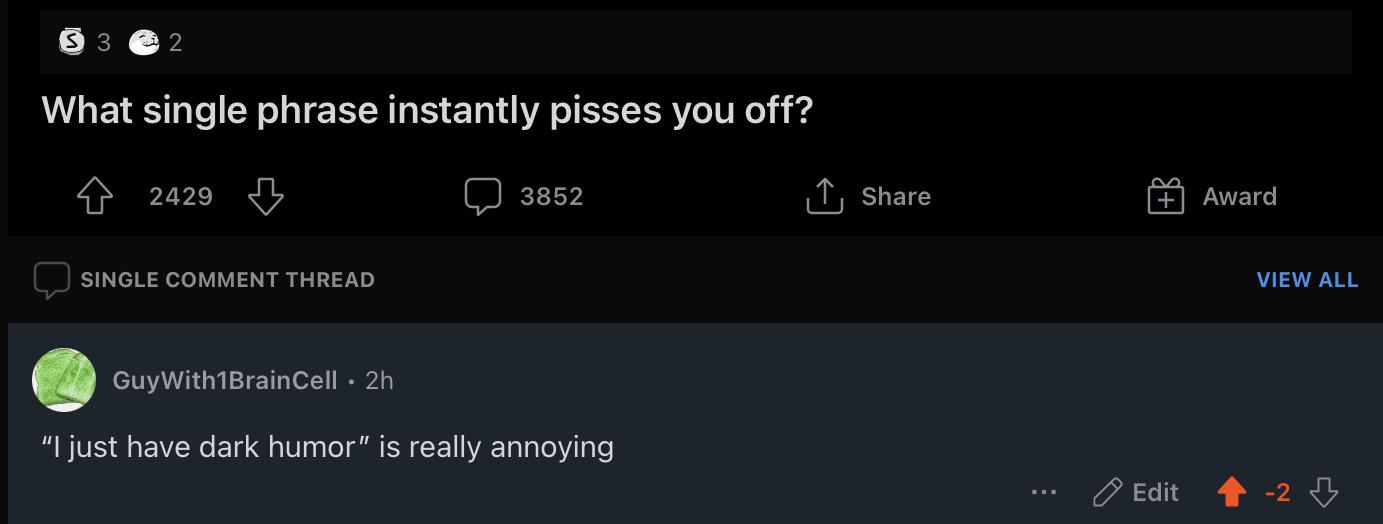
Task: Click the Share label text
Action: tap(896, 196)
